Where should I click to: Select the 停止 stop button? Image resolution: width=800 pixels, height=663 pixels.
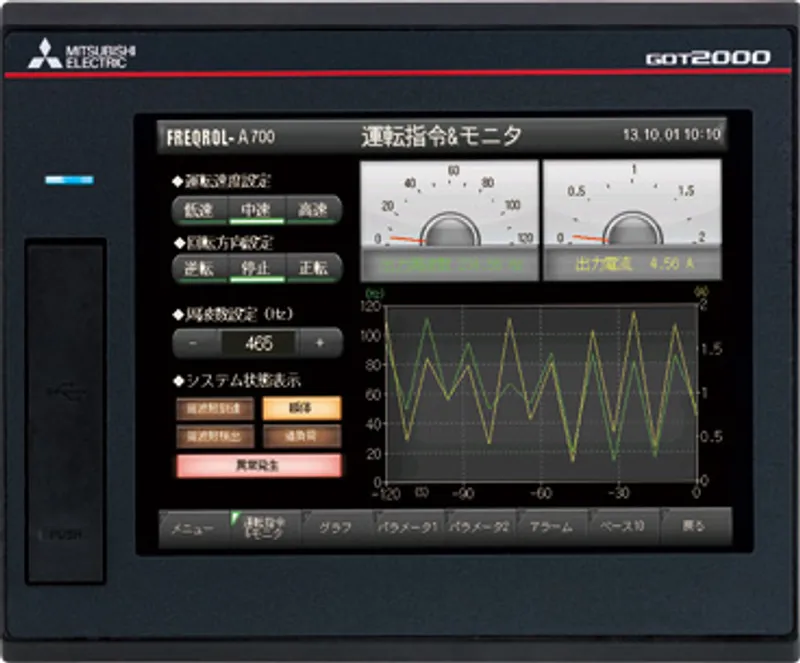click(256, 268)
